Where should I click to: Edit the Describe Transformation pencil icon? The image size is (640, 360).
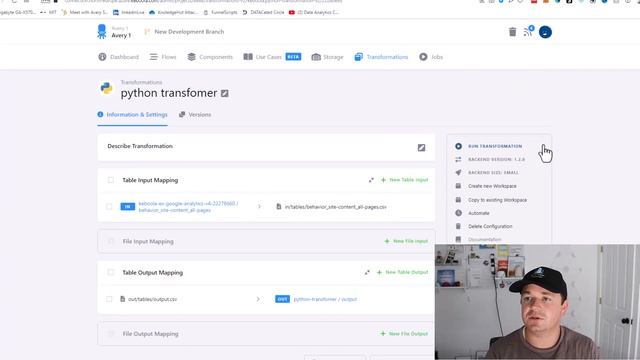pyautogui.click(x=421, y=147)
